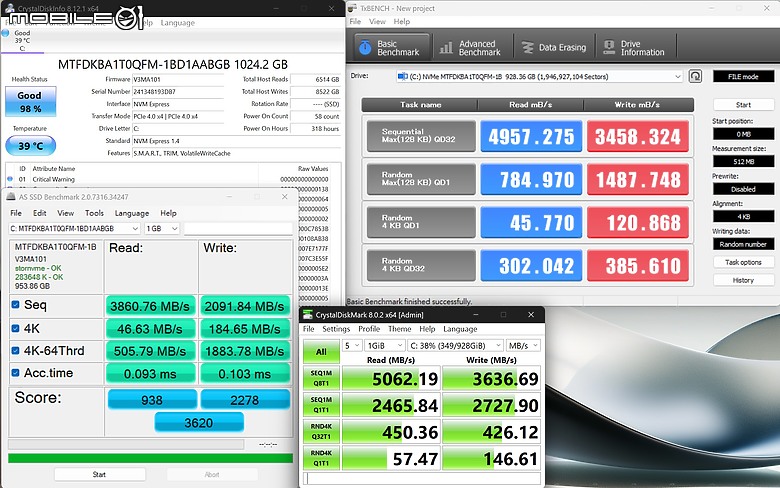Run RND4K Q1T1 test in CrystalDiskMark
This screenshot has height=488, width=780.
click(x=321, y=458)
